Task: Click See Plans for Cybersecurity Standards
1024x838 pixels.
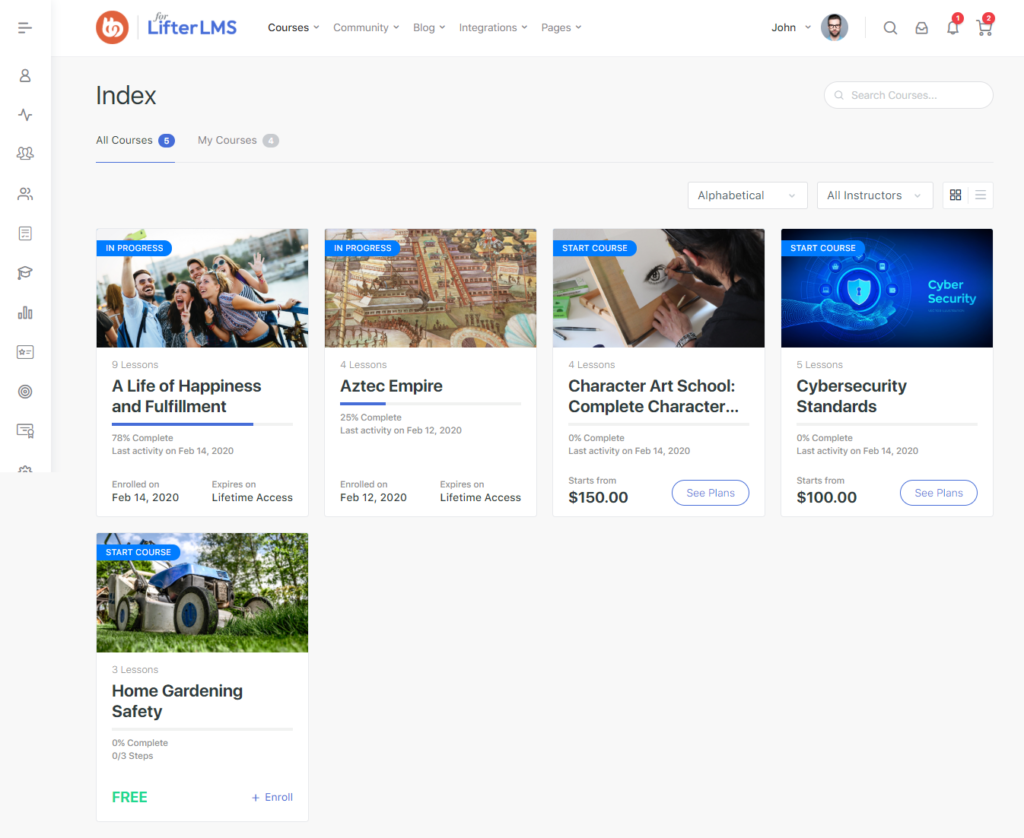Action: [938, 493]
